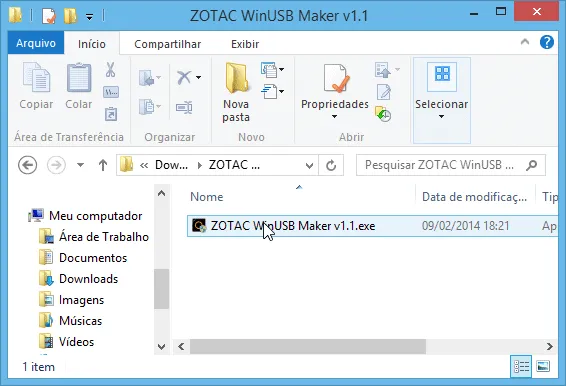Click the navigation pane scroll down arrow
The width and height of the screenshot is (566, 386).
click(x=162, y=347)
